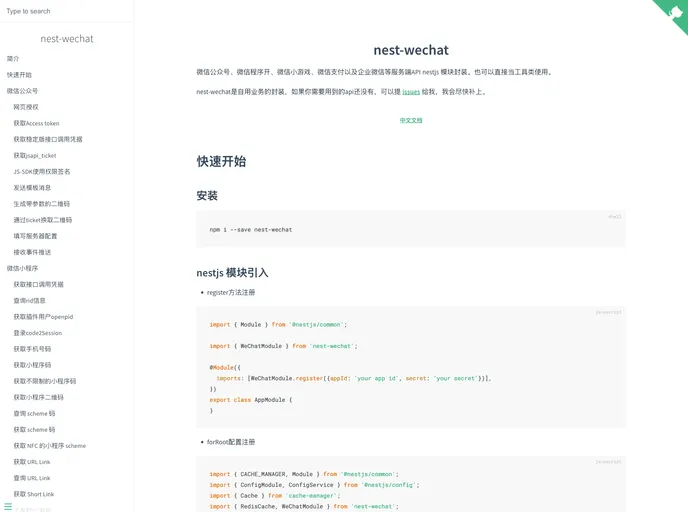This screenshot has height=512, width=688.
Task: Navigate to 接收事件推送 in the sidebar
Action: pyautogui.click(x=32, y=252)
